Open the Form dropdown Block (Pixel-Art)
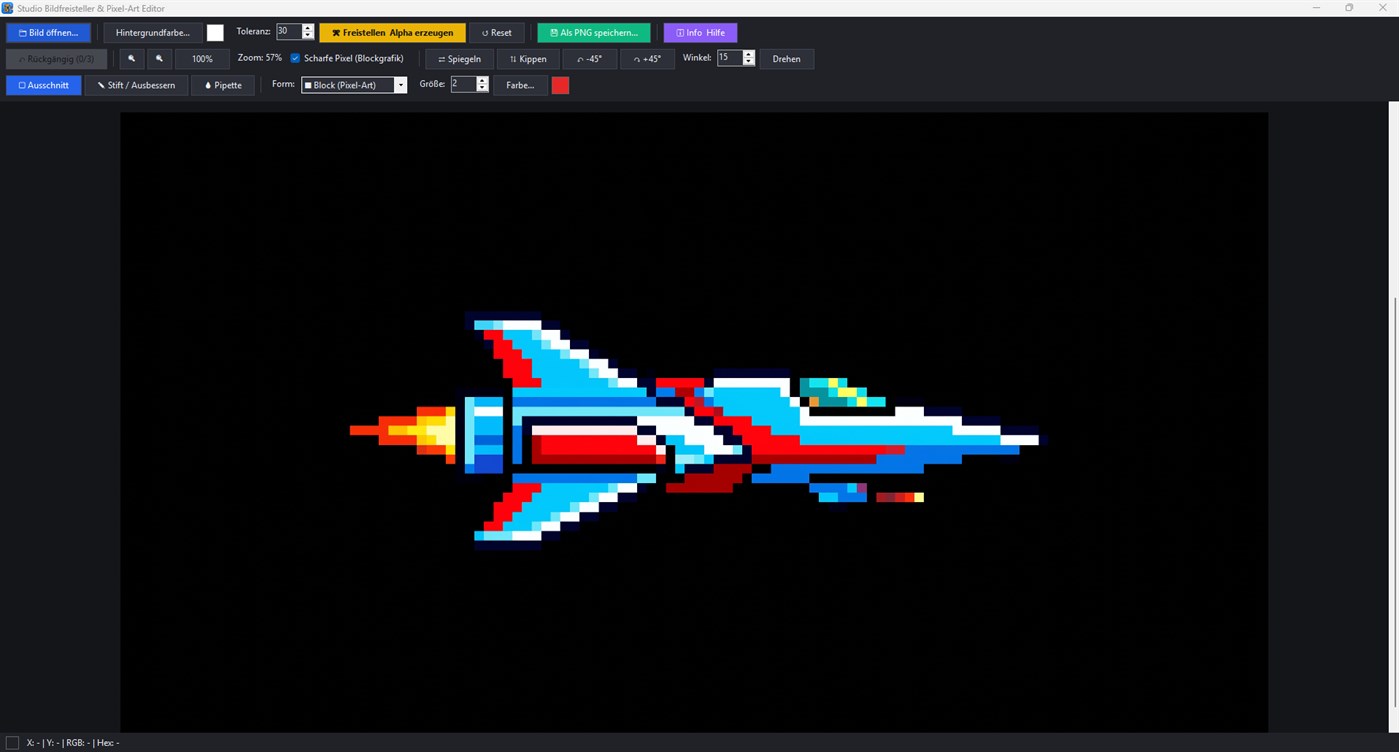1399x752 pixels. (x=354, y=85)
